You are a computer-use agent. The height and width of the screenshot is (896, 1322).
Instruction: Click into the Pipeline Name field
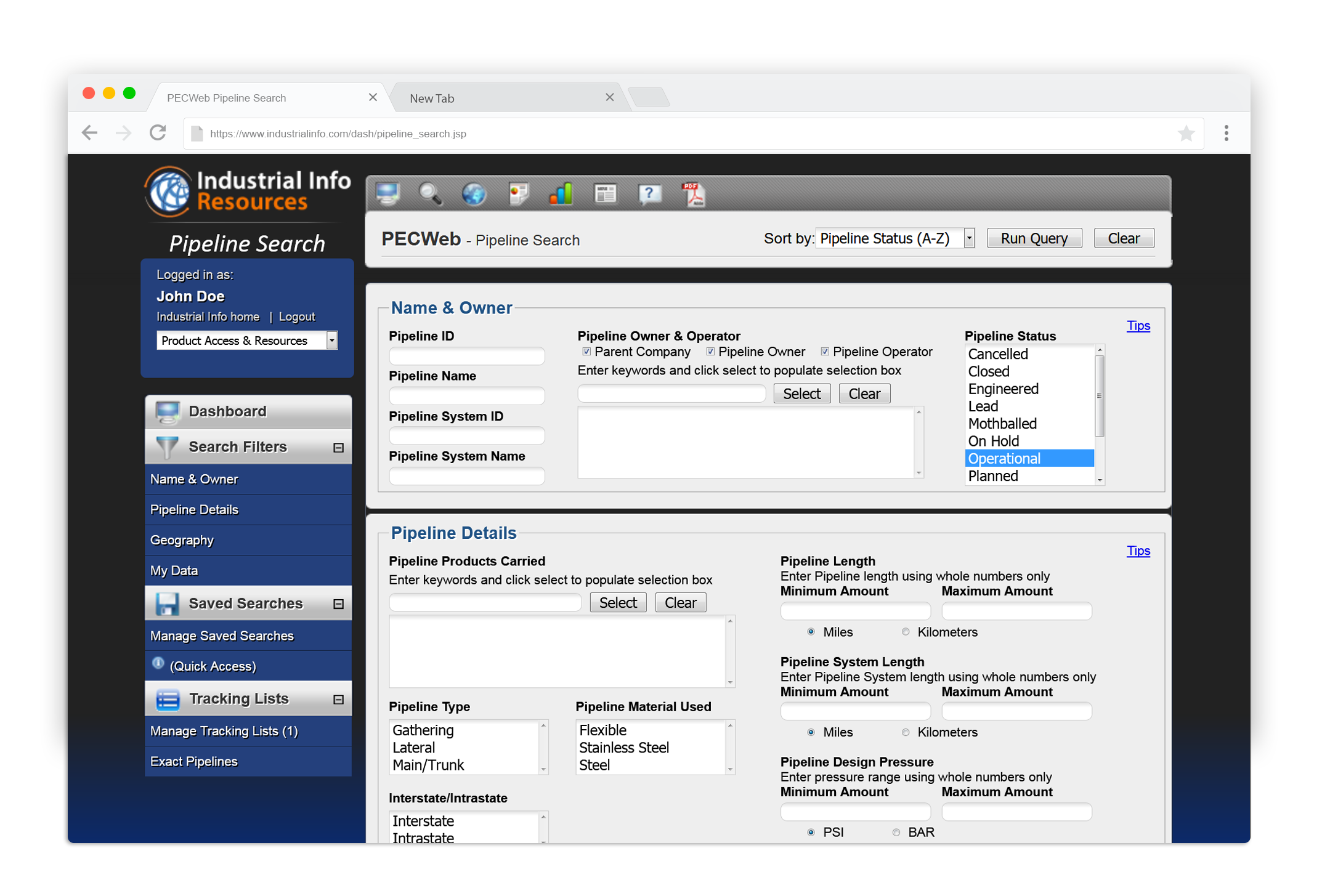(467, 396)
